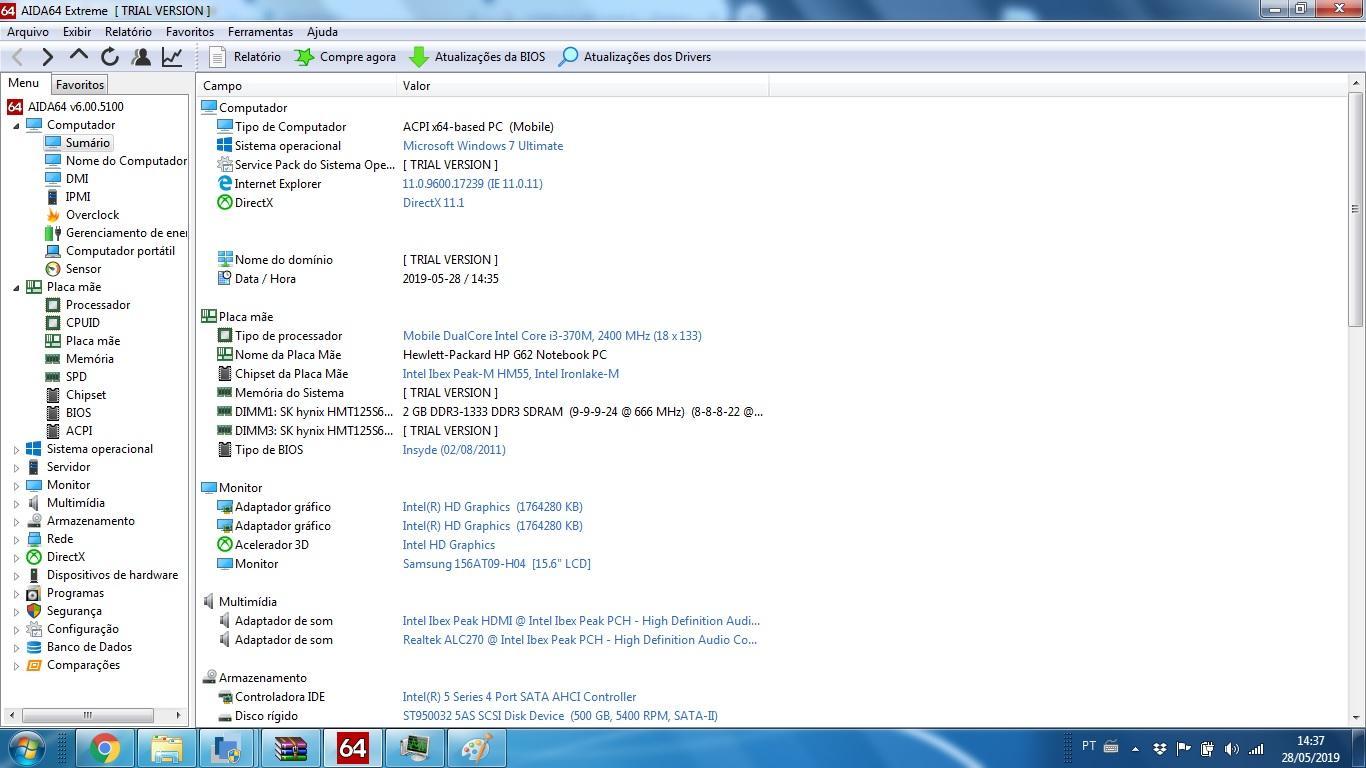Viewport: 1366px width, 768px height.
Task: Select the Sensor tree item
Action: [83, 269]
